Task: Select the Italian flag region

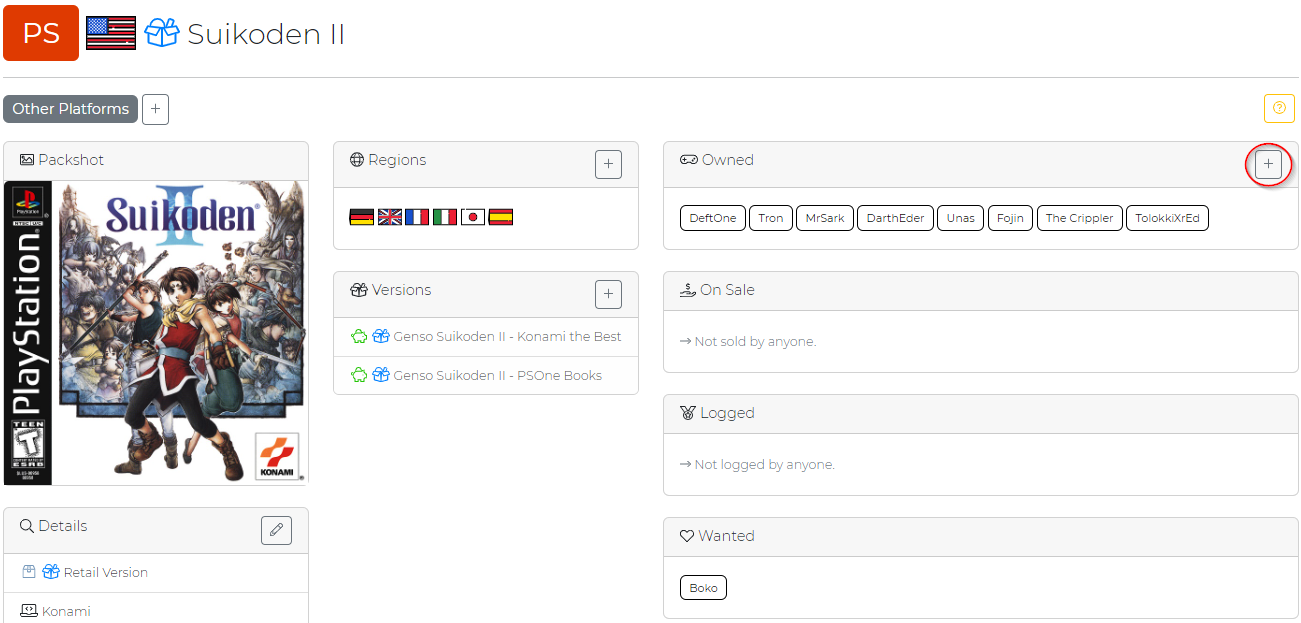Action: pyautogui.click(x=445, y=217)
